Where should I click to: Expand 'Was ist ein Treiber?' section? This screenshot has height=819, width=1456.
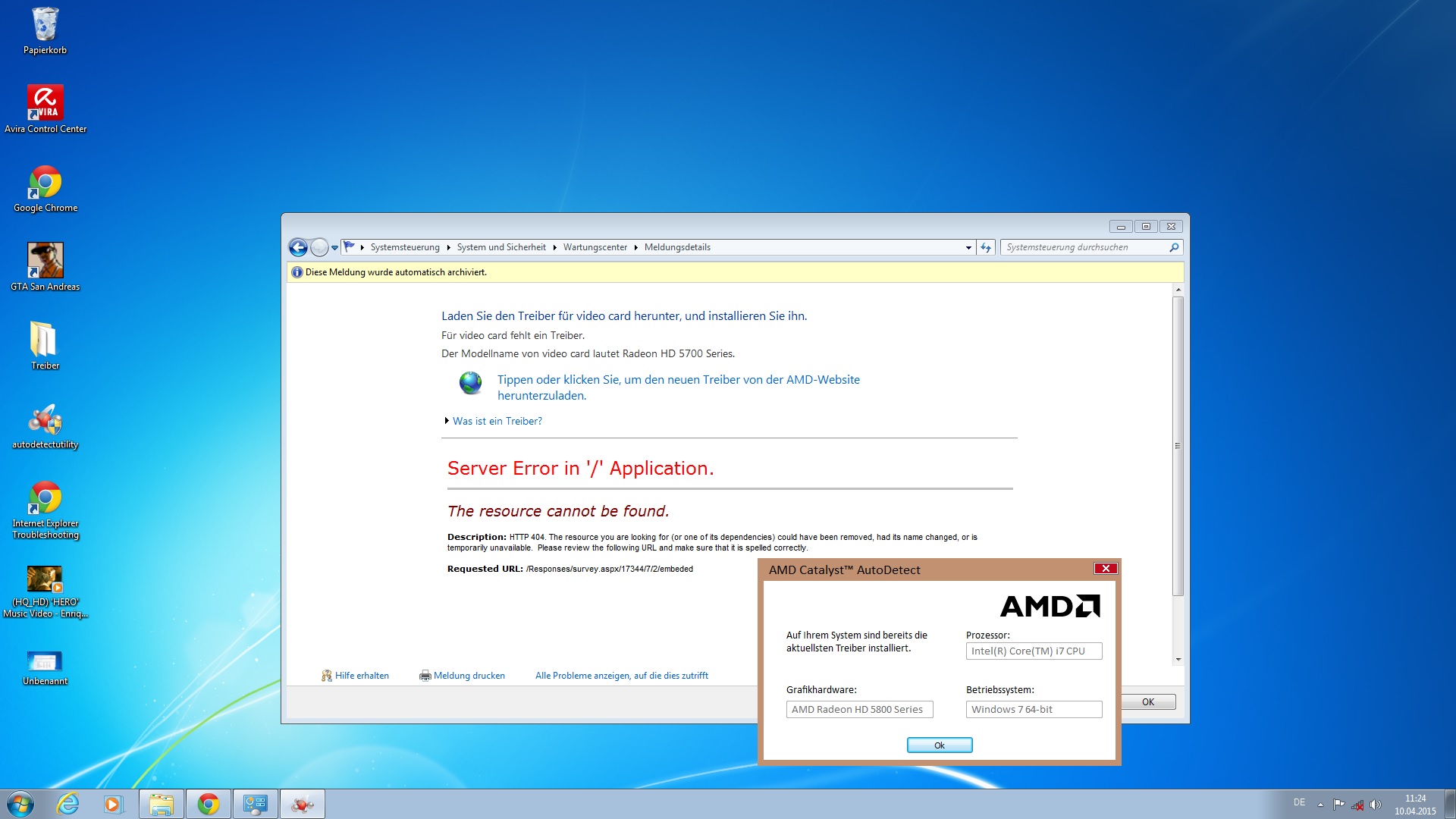click(497, 421)
